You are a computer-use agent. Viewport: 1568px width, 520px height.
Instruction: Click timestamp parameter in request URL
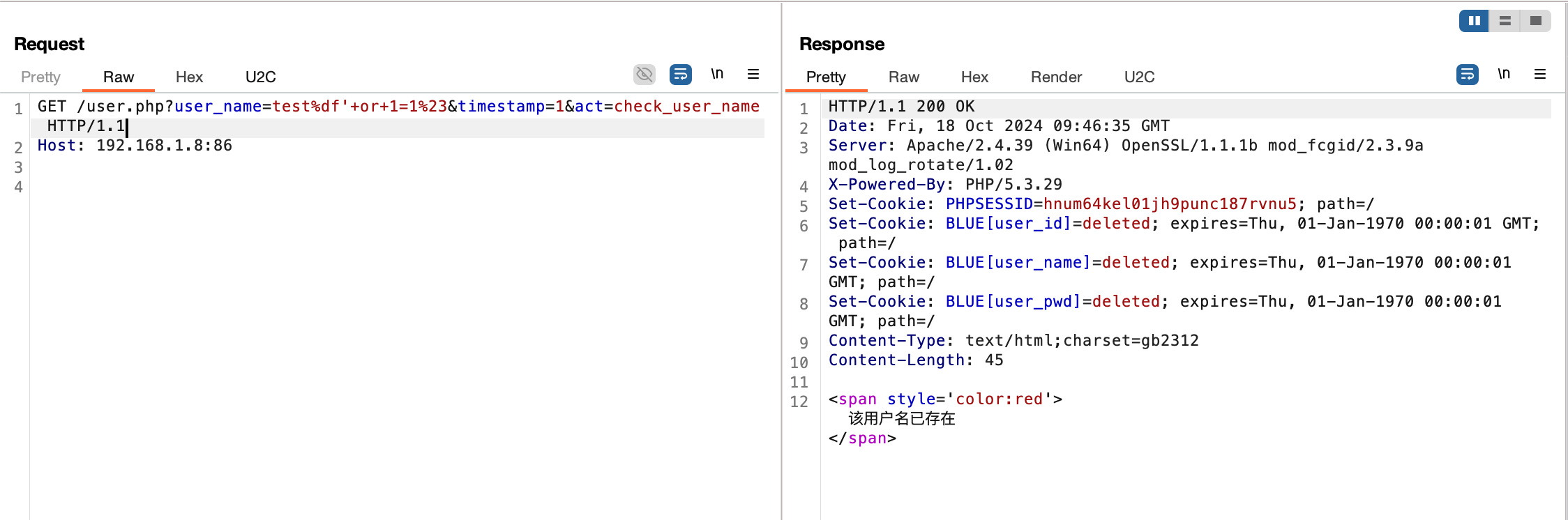(x=501, y=106)
